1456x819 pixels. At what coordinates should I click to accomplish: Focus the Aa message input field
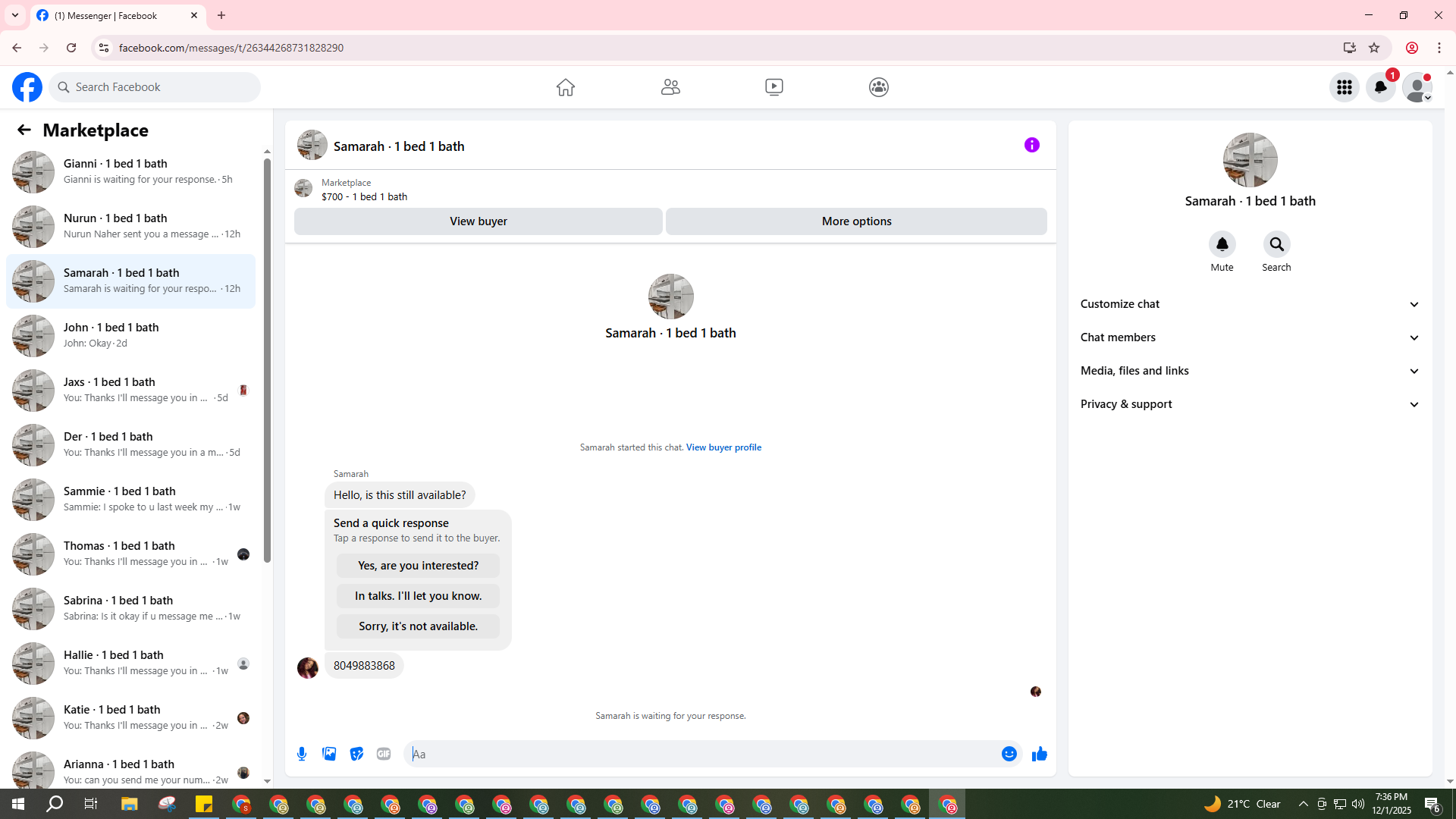(702, 754)
